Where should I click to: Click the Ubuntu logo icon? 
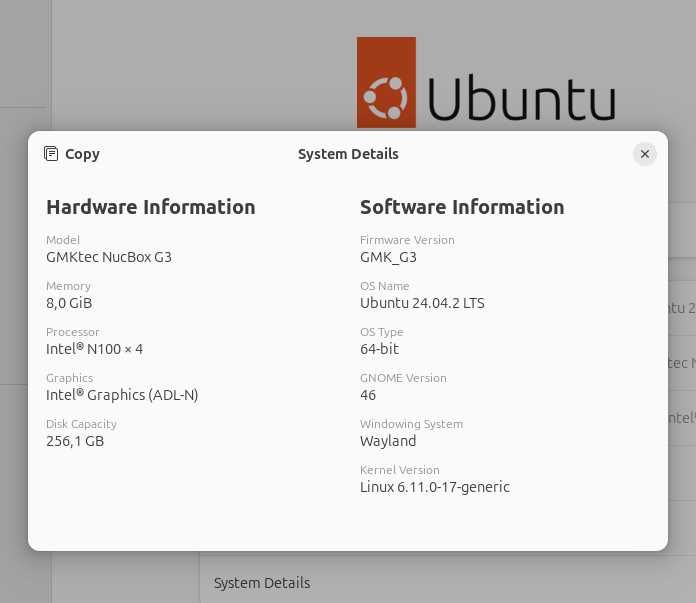(386, 83)
